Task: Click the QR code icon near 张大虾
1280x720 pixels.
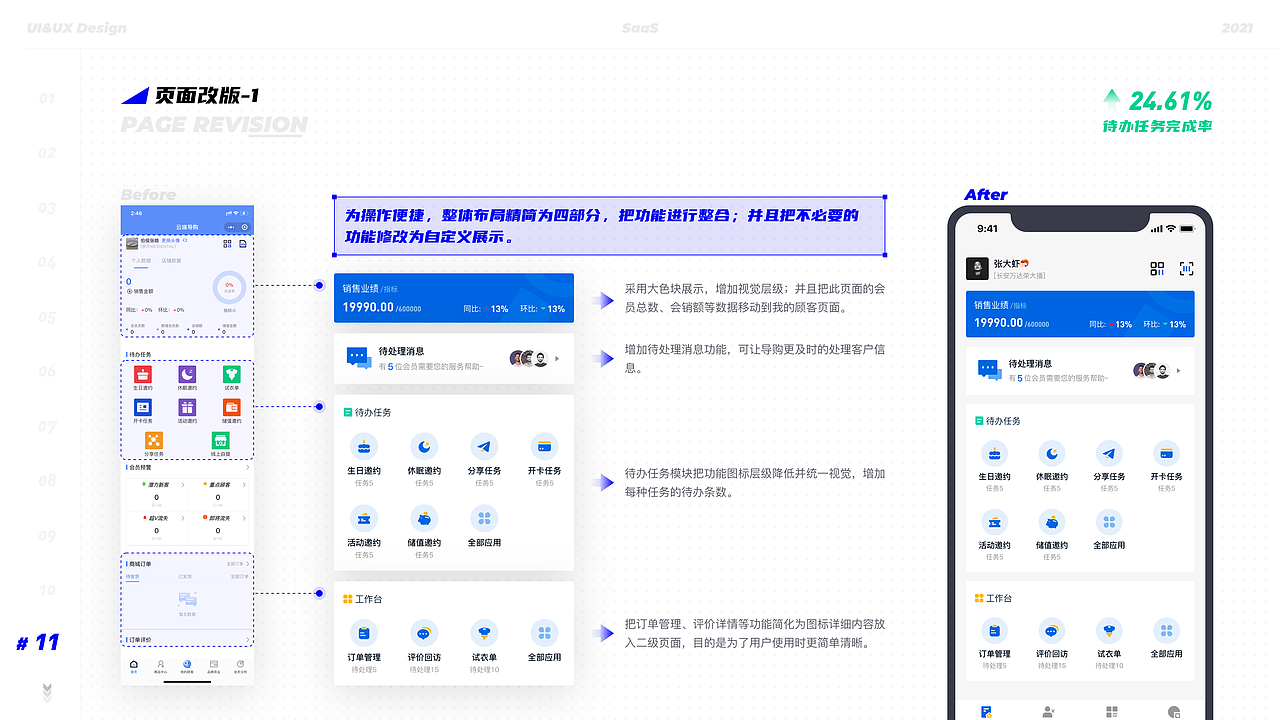Action: 1157,268
